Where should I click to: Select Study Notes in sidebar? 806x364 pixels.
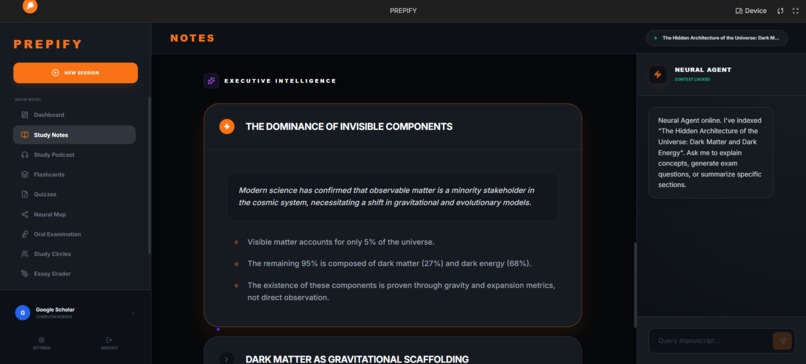[75, 135]
